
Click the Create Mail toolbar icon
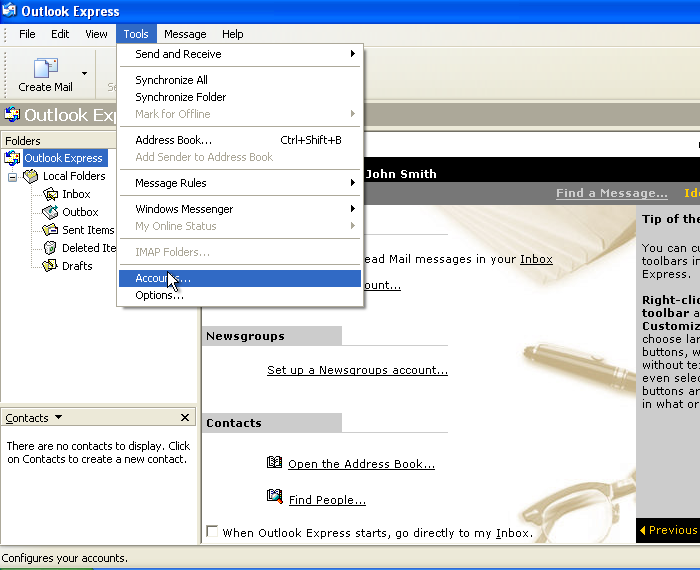pos(45,69)
